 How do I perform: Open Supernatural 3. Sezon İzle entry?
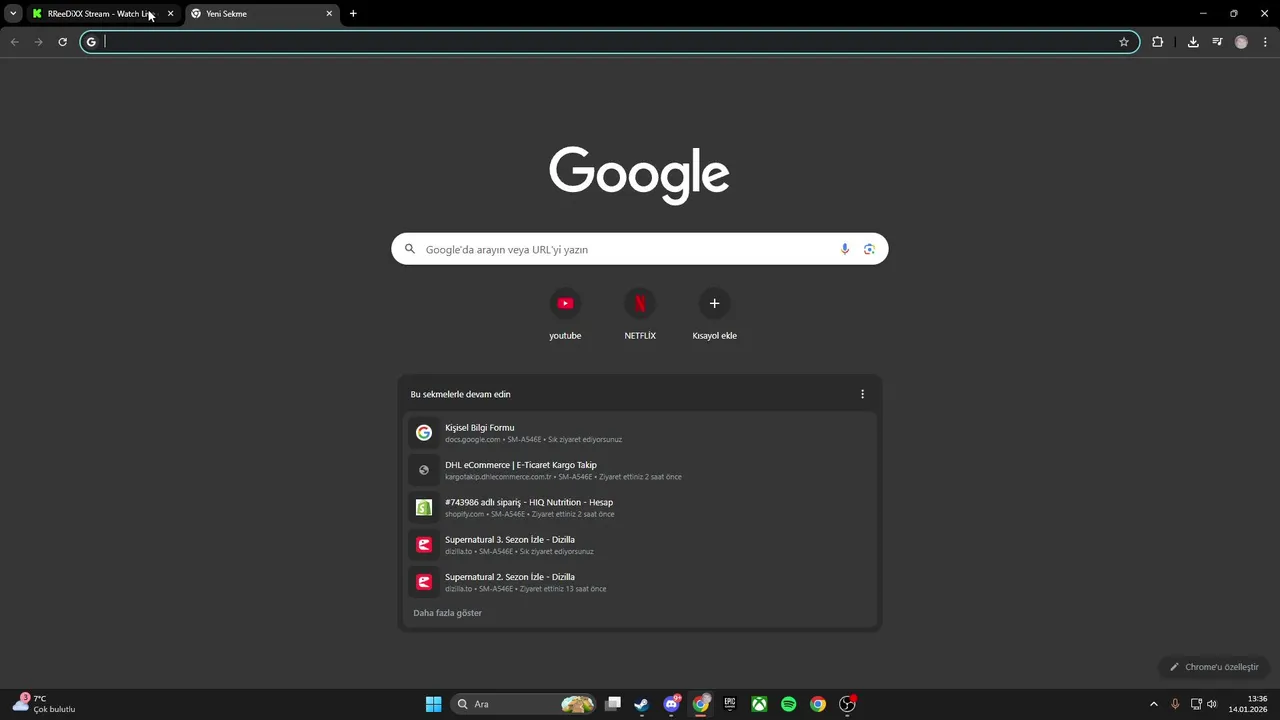point(640,545)
